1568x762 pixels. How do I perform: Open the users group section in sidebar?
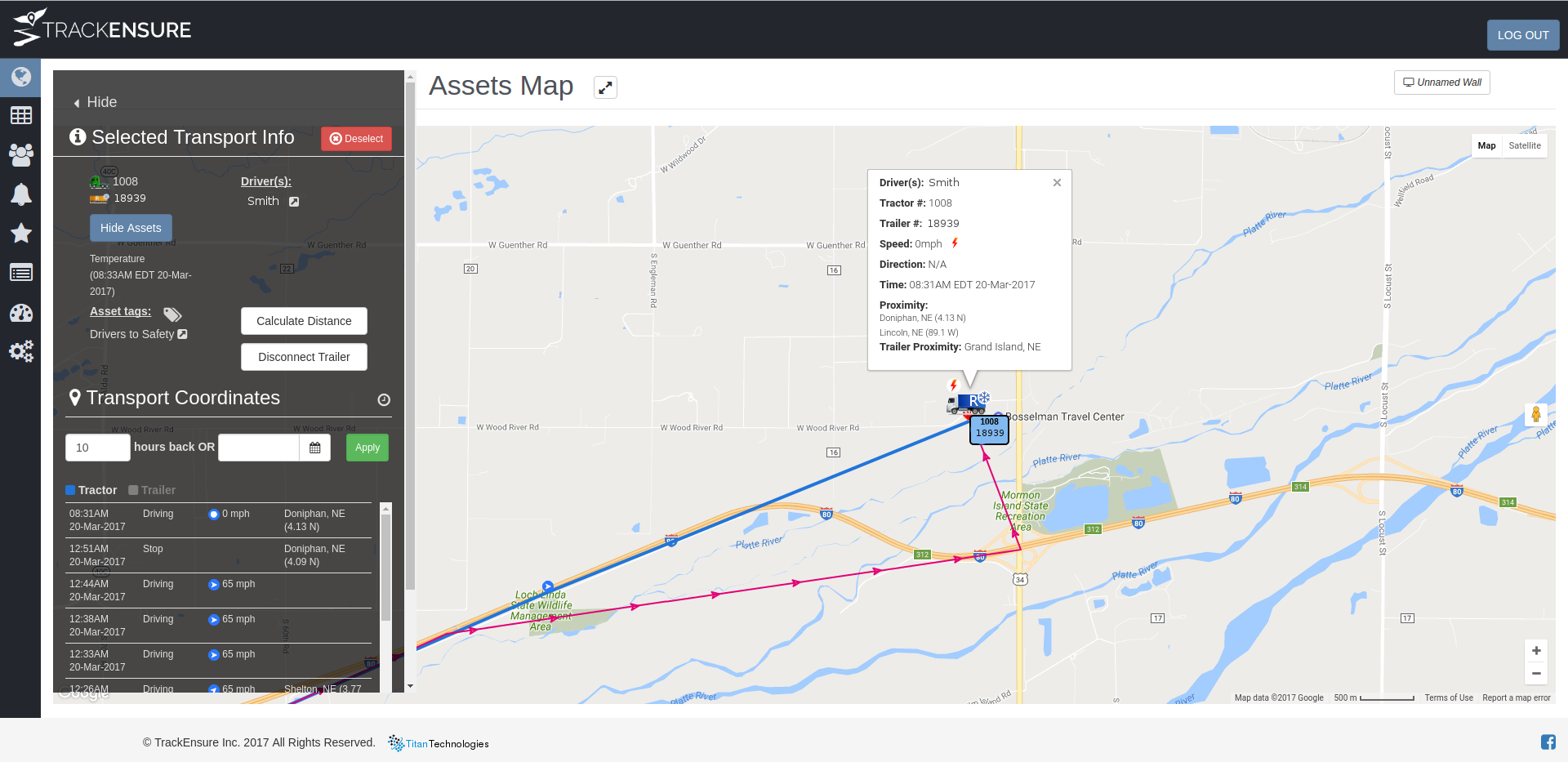(20, 154)
